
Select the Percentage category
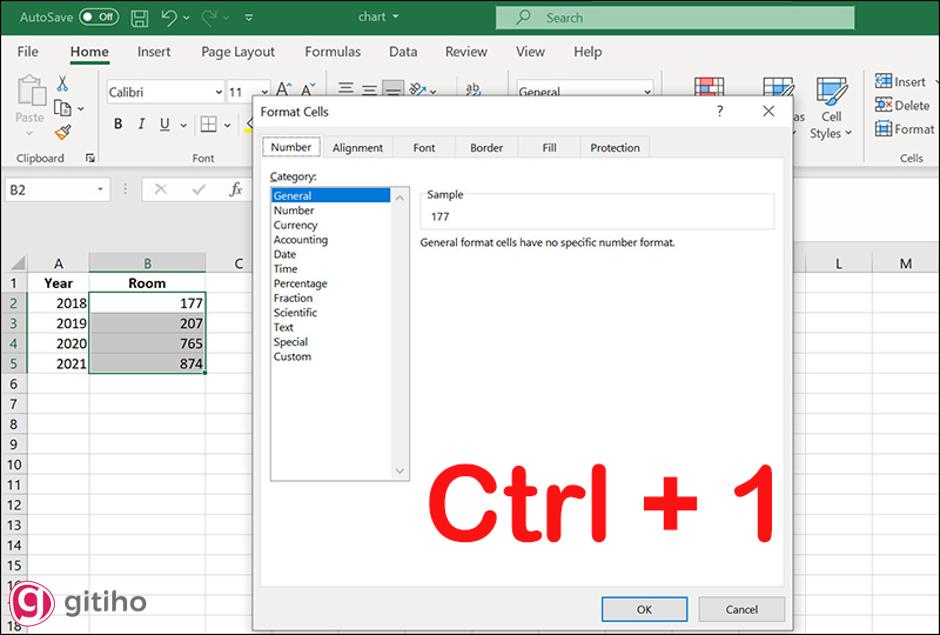tap(303, 283)
